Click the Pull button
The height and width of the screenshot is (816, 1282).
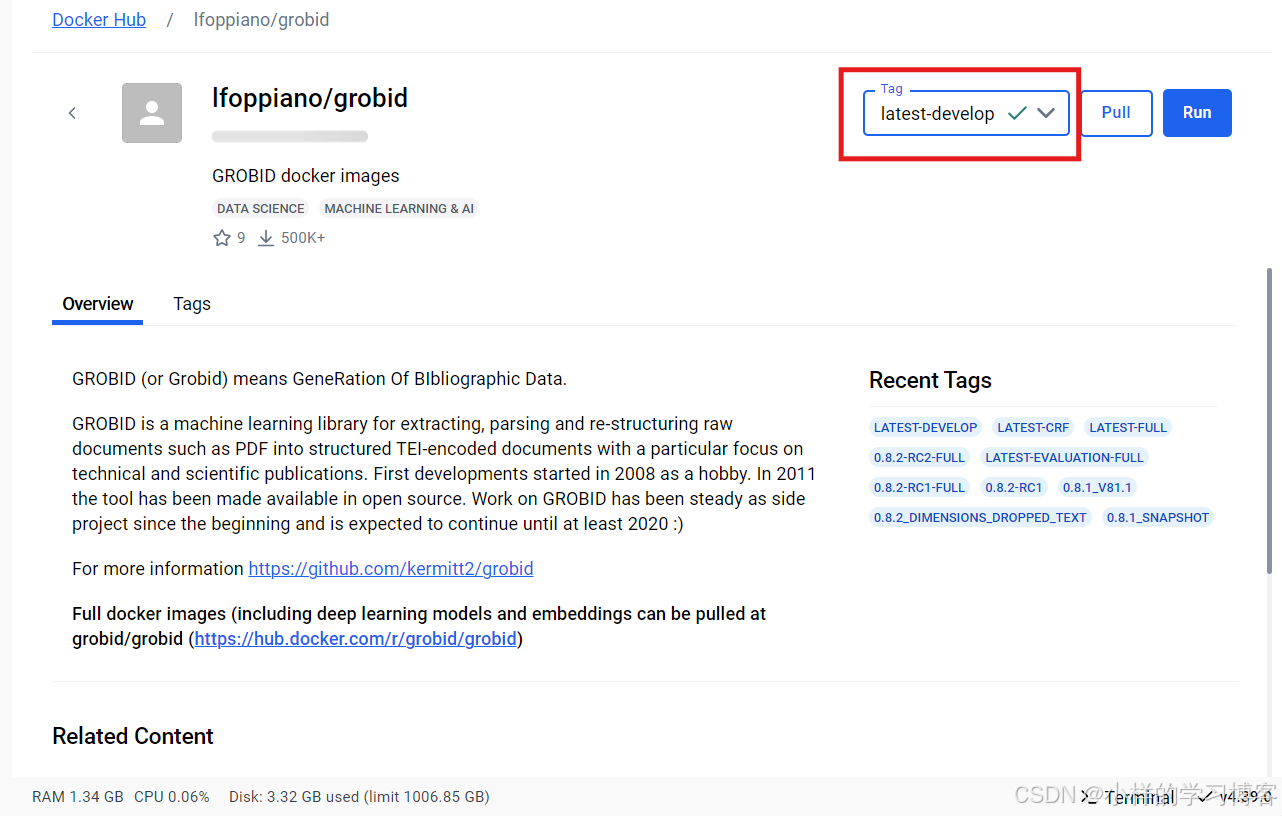1116,113
